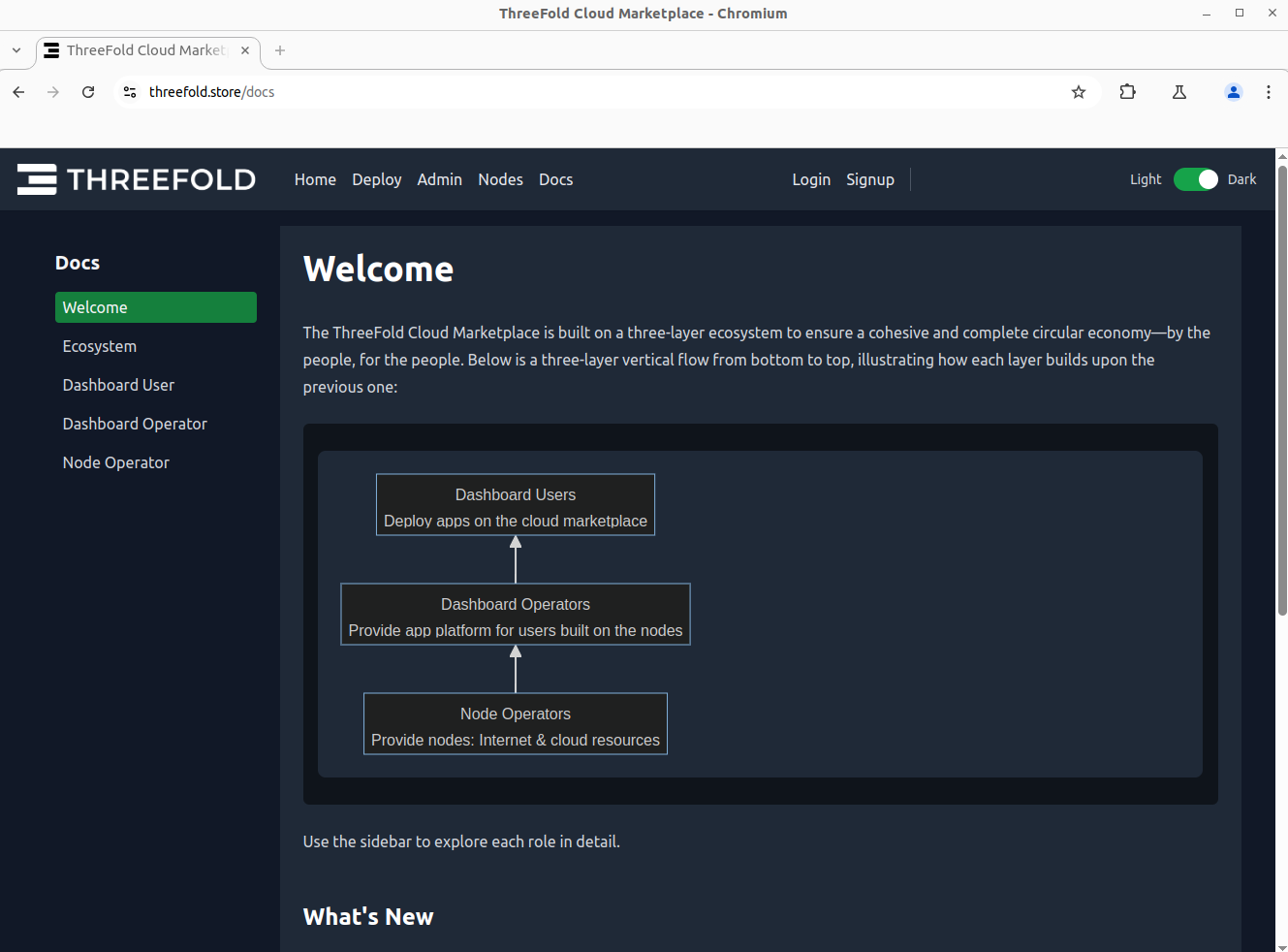1288x952 pixels.
Task: Click the scrollbar down arrow
Action: [x=1282, y=946]
